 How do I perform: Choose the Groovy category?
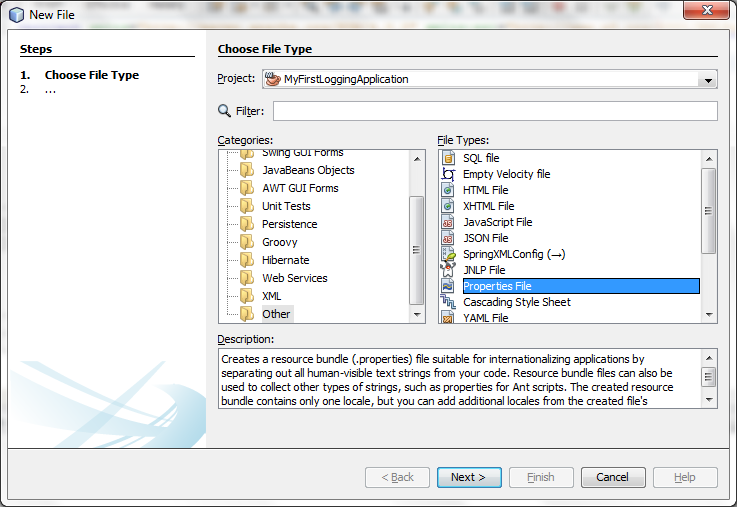coord(280,242)
